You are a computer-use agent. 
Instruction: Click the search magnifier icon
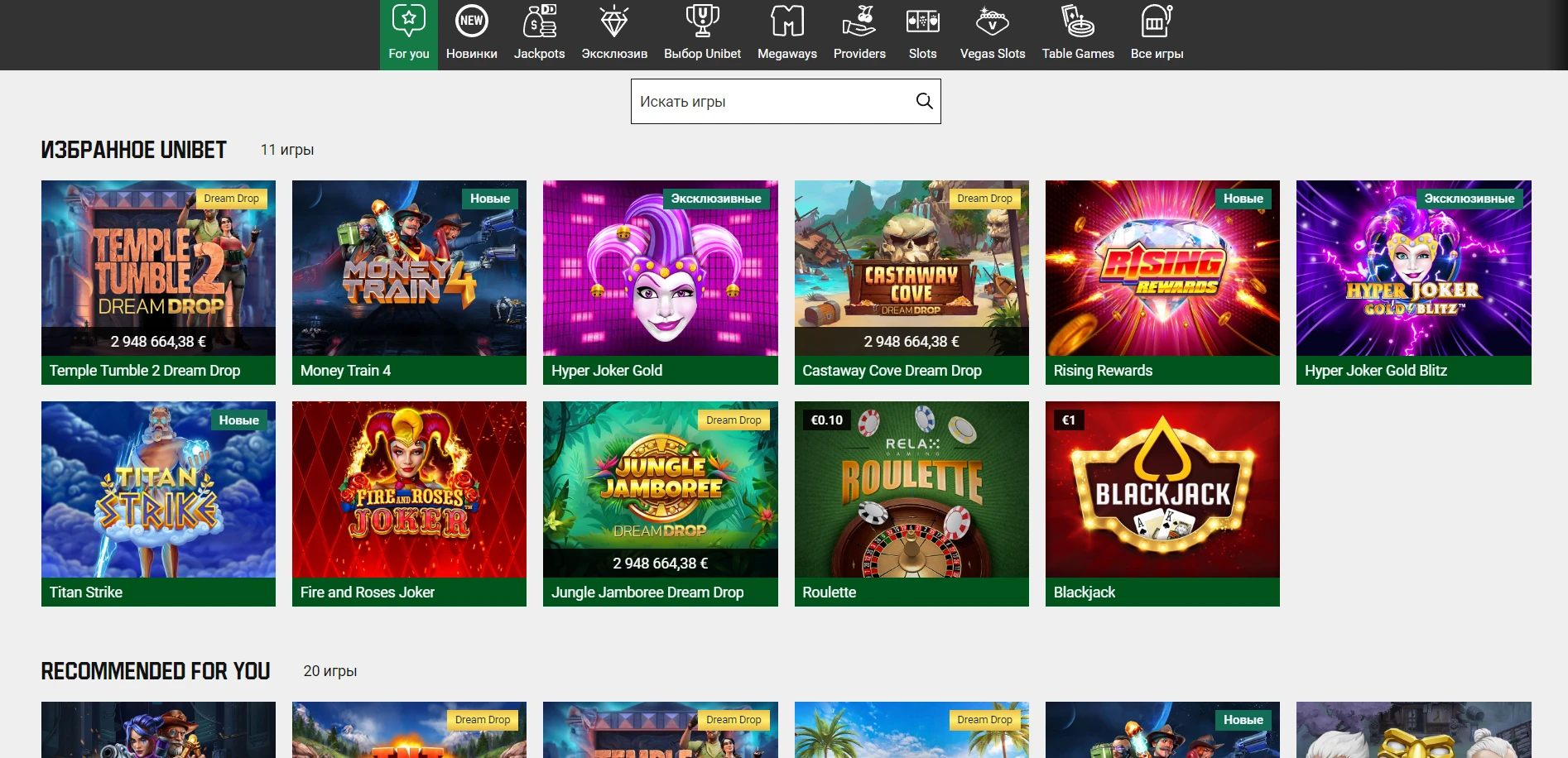click(924, 101)
